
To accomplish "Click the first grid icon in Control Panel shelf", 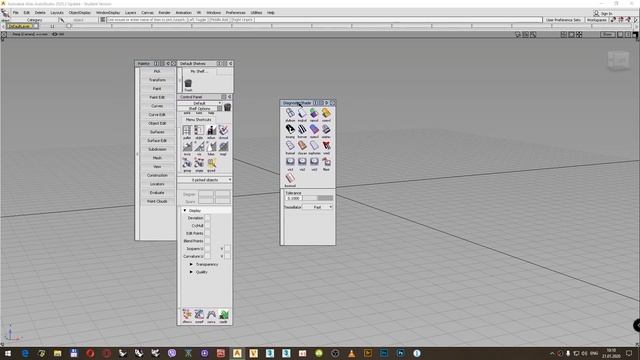I will [x=187, y=131].
